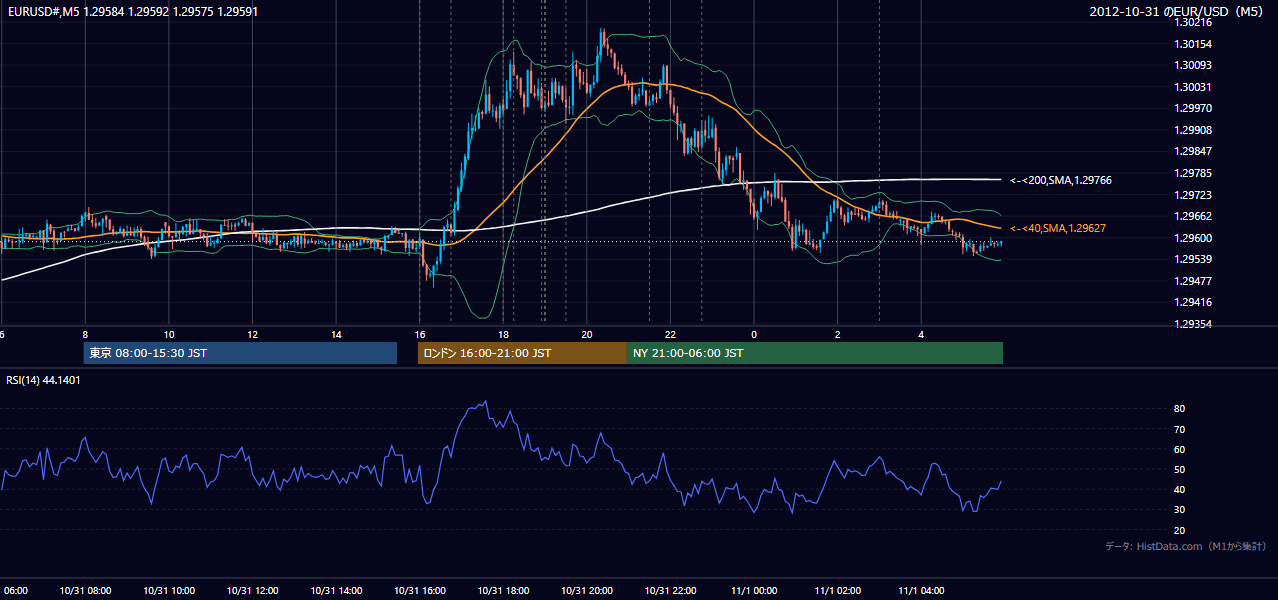Click price axis value 1.29785
The width and height of the screenshot is (1278, 600).
[x=1194, y=173]
